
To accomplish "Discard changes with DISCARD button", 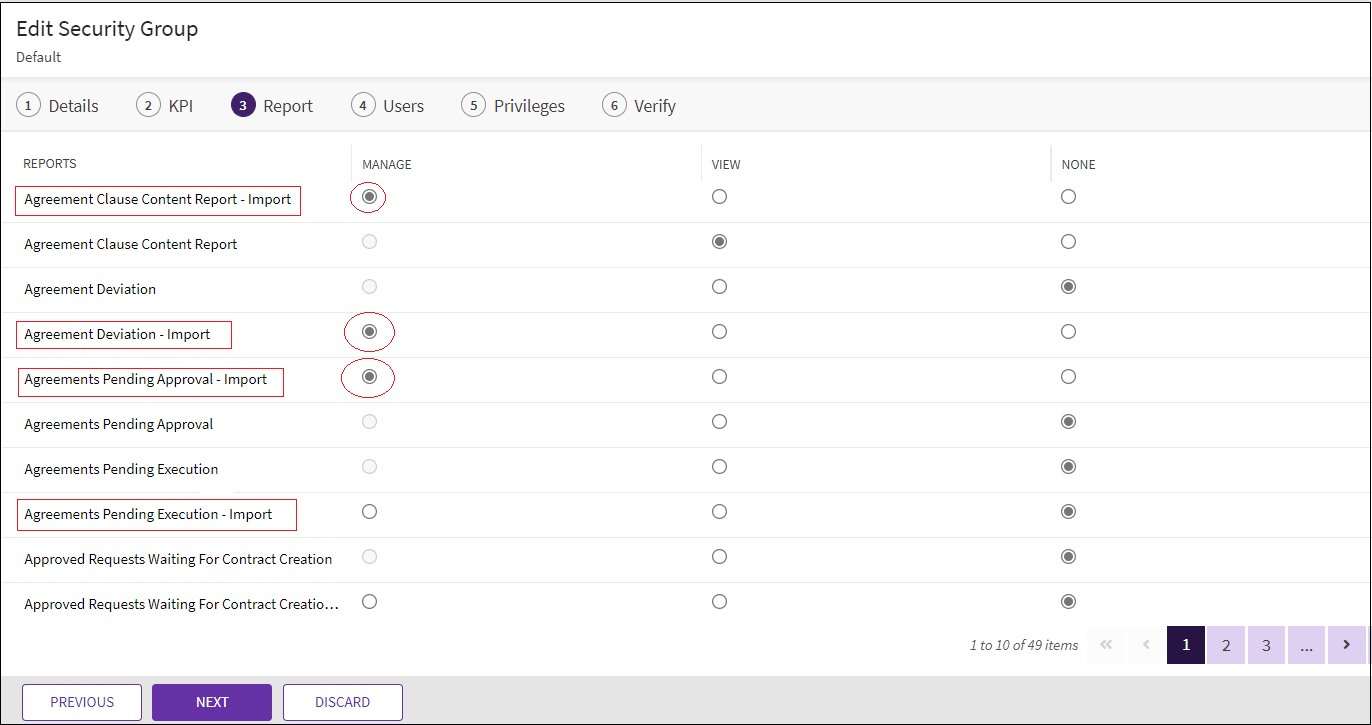I will click(342, 702).
